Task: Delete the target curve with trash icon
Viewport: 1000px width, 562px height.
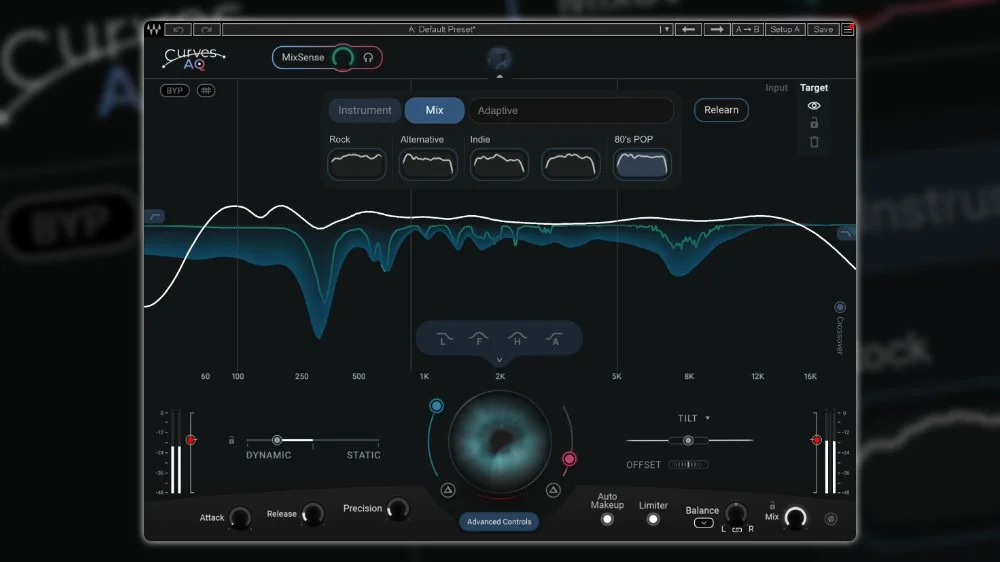Action: coord(814,142)
